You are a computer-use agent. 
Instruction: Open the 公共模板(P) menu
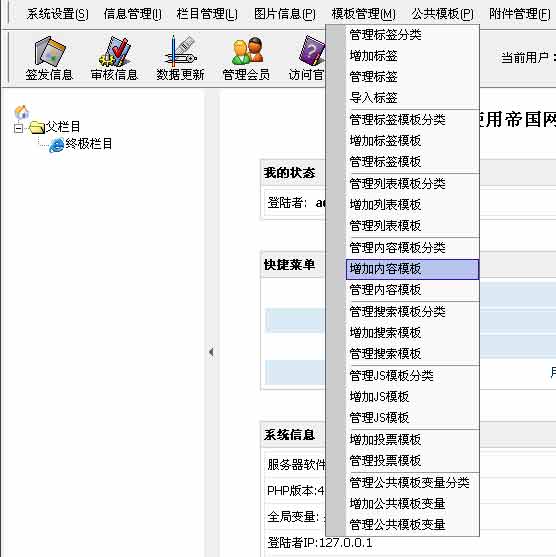[x=443, y=14]
